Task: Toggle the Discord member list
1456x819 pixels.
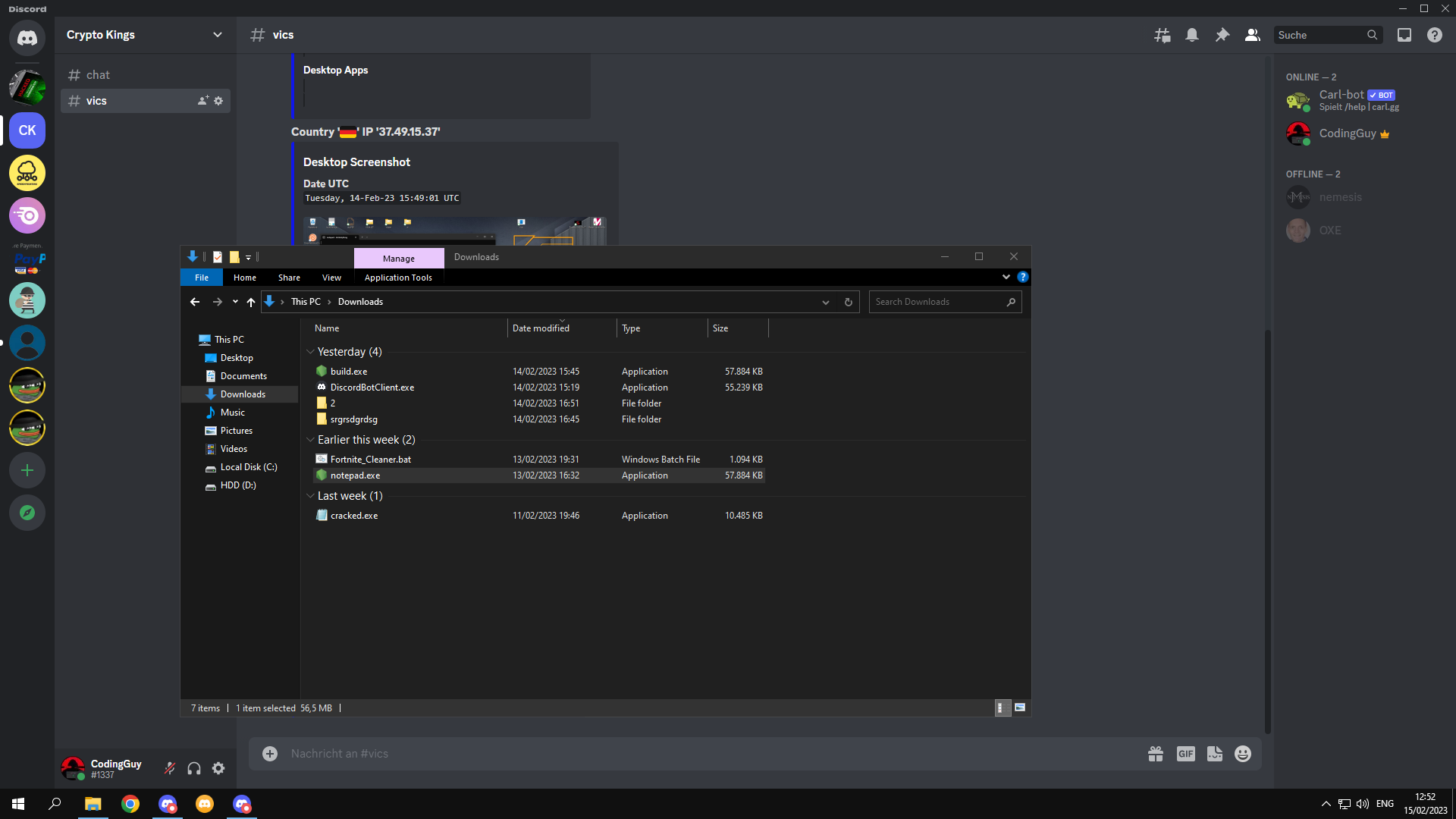Action: click(1253, 35)
